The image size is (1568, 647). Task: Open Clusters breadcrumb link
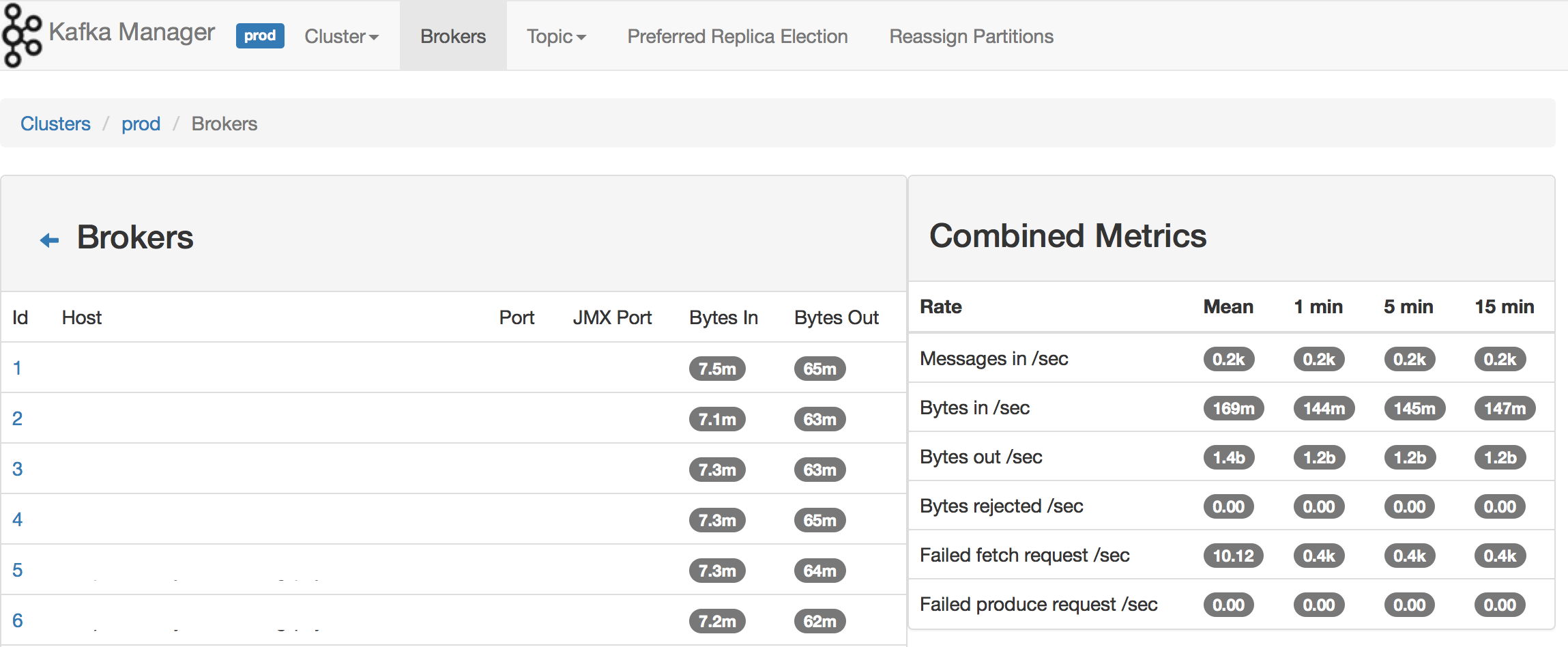55,124
